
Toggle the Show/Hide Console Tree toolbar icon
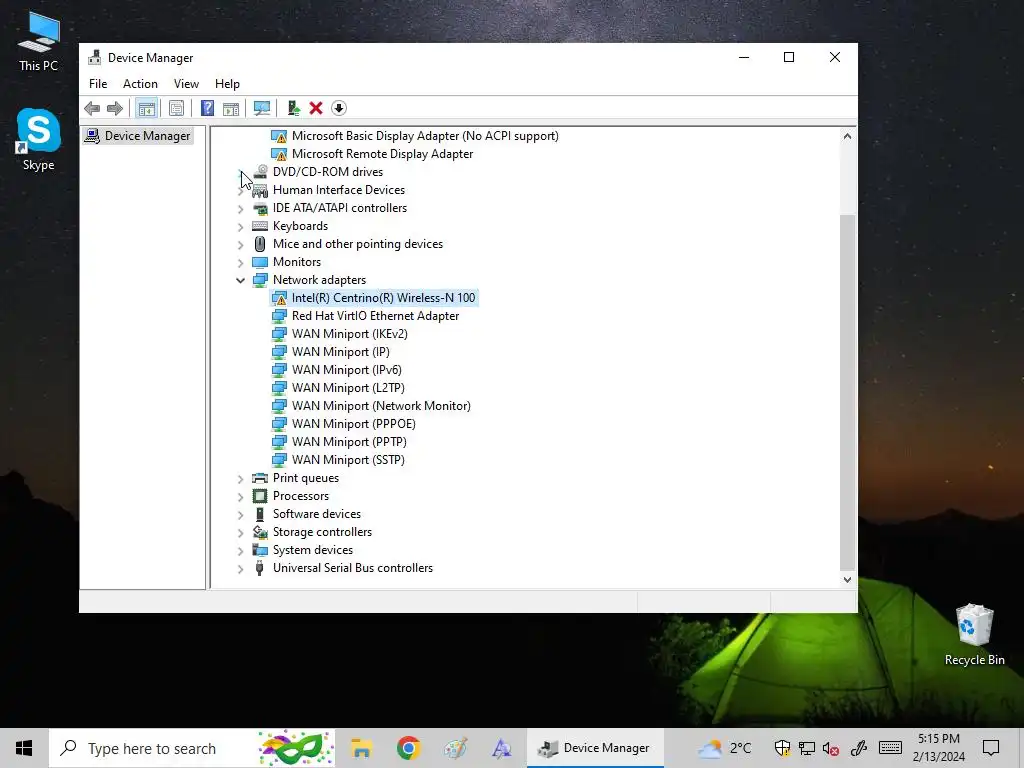pyautogui.click(x=146, y=108)
